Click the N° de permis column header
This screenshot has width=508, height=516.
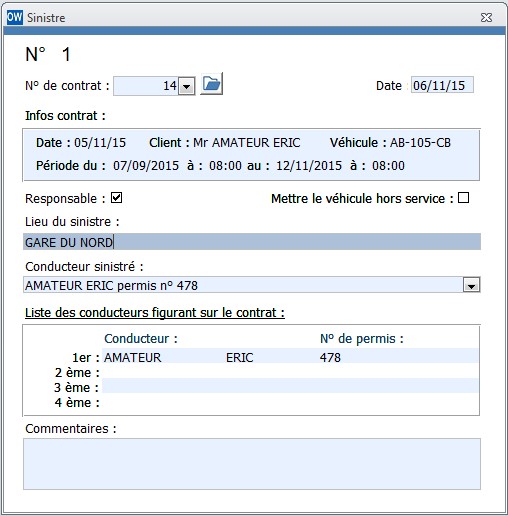(362, 339)
